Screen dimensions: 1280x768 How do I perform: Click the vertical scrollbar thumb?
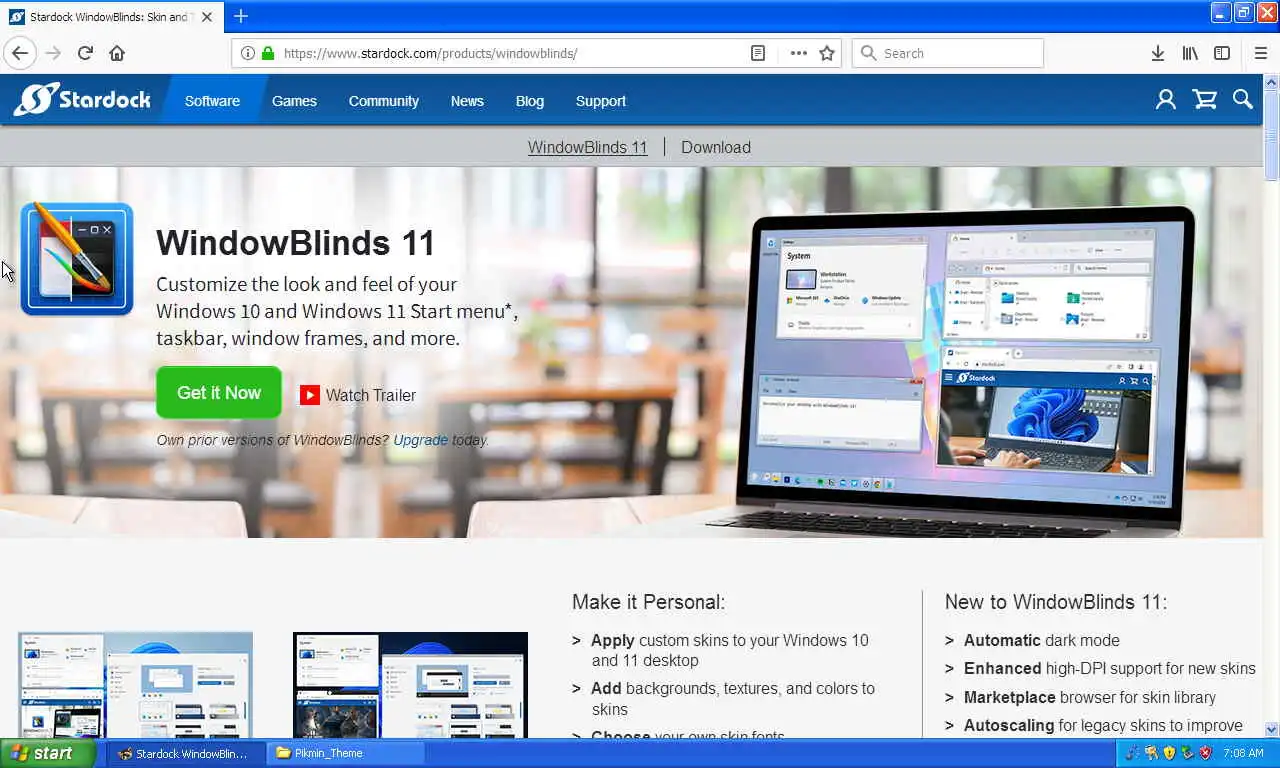(1272, 136)
